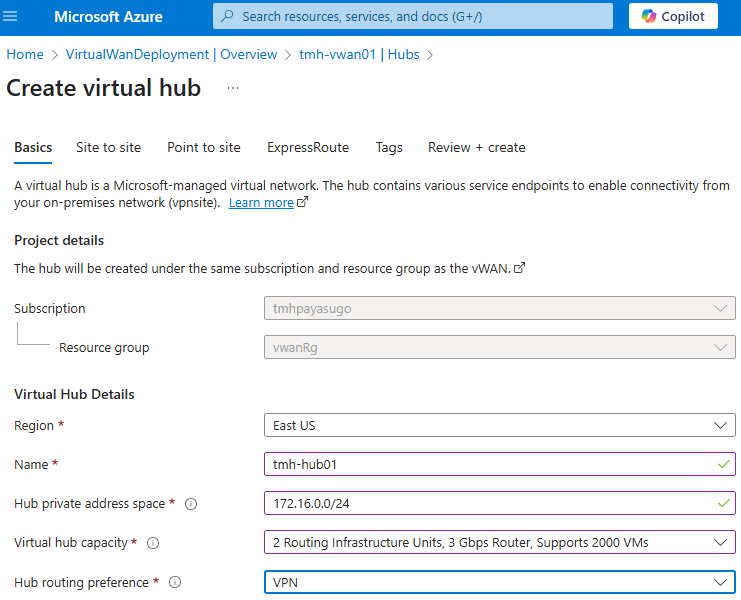Open the Tags tab
The image size is (741, 600).
(x=389, y=147)
